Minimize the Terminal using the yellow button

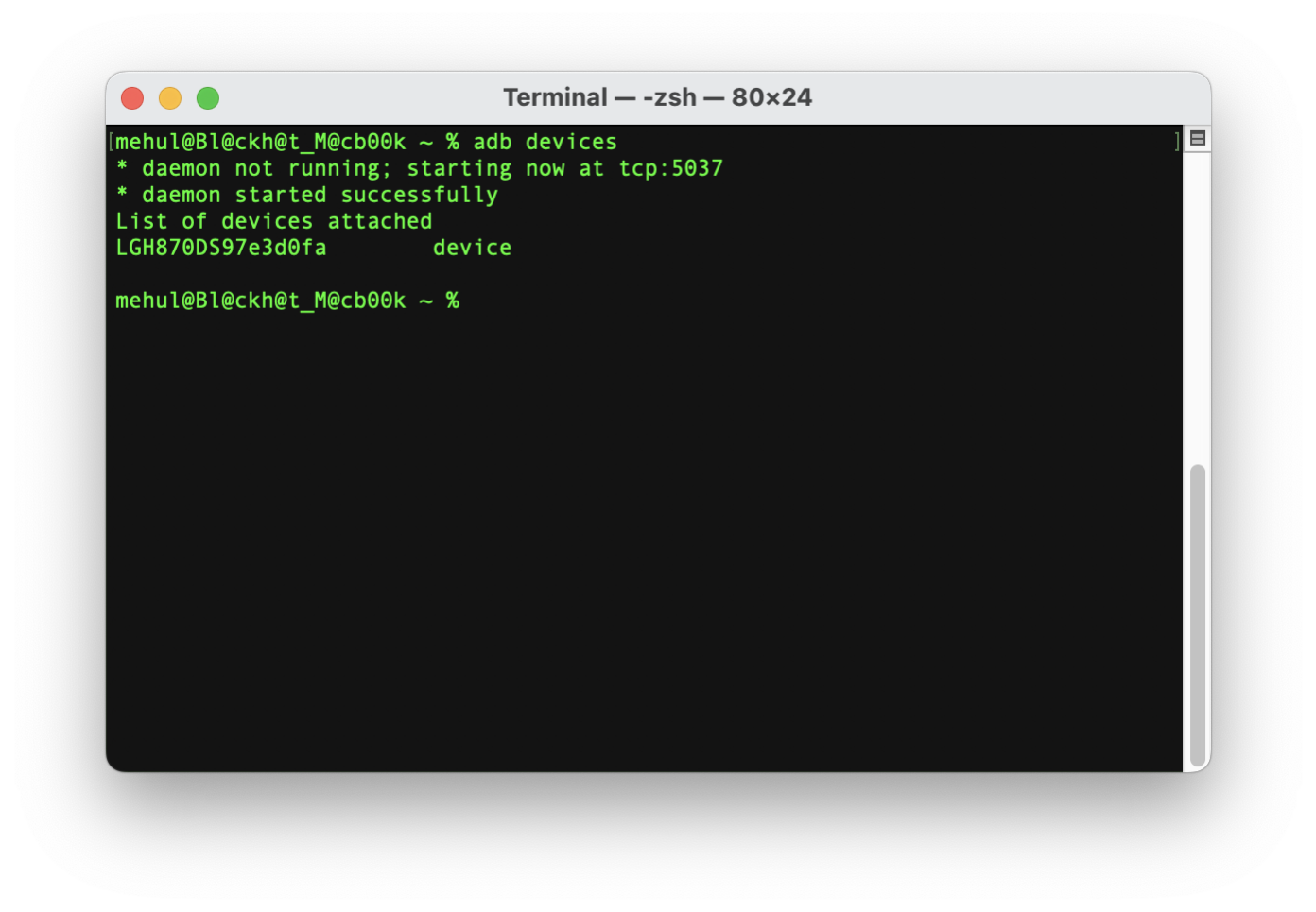click(170, 98)
